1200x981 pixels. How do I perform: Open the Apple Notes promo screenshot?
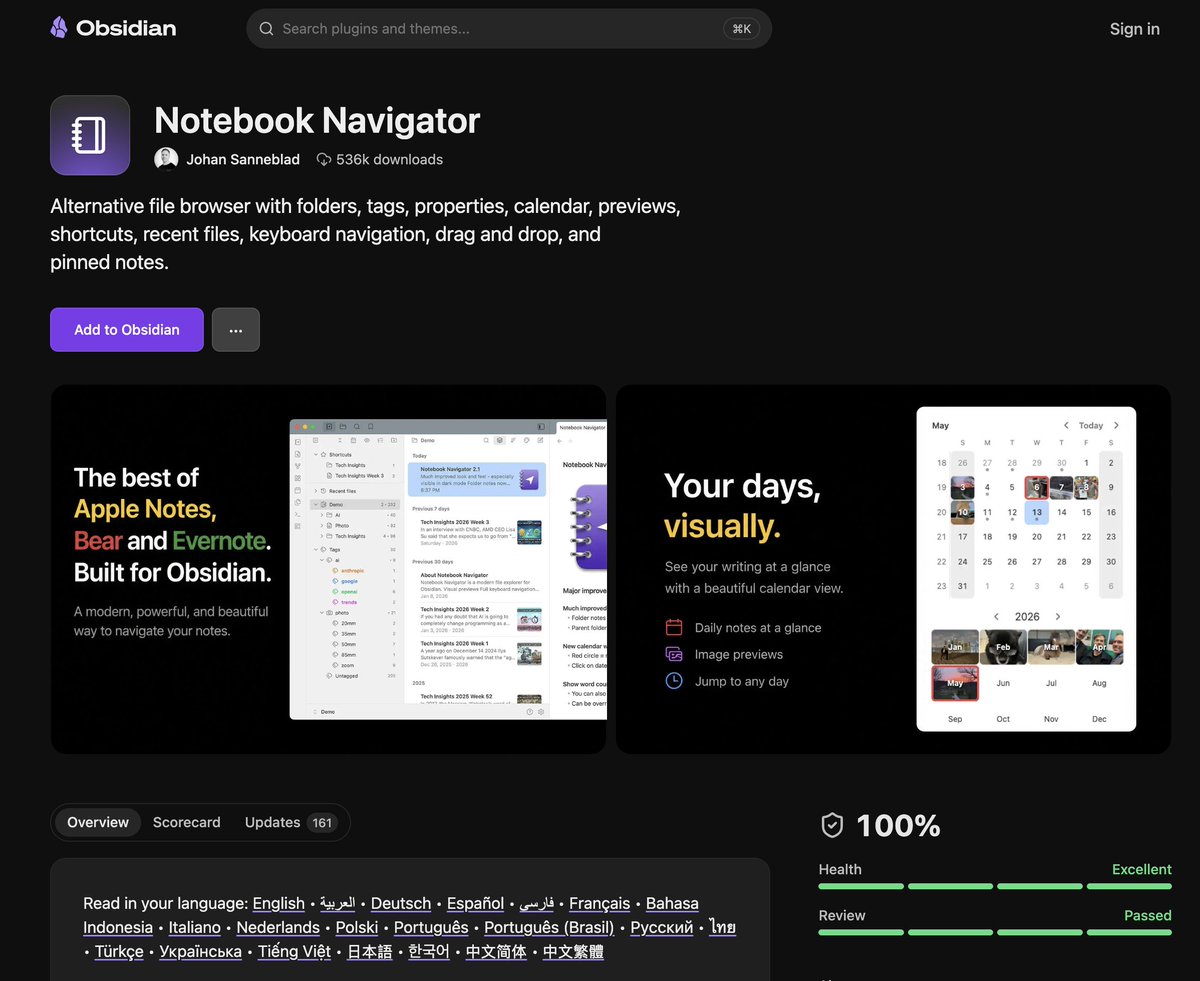pos(328,569)
